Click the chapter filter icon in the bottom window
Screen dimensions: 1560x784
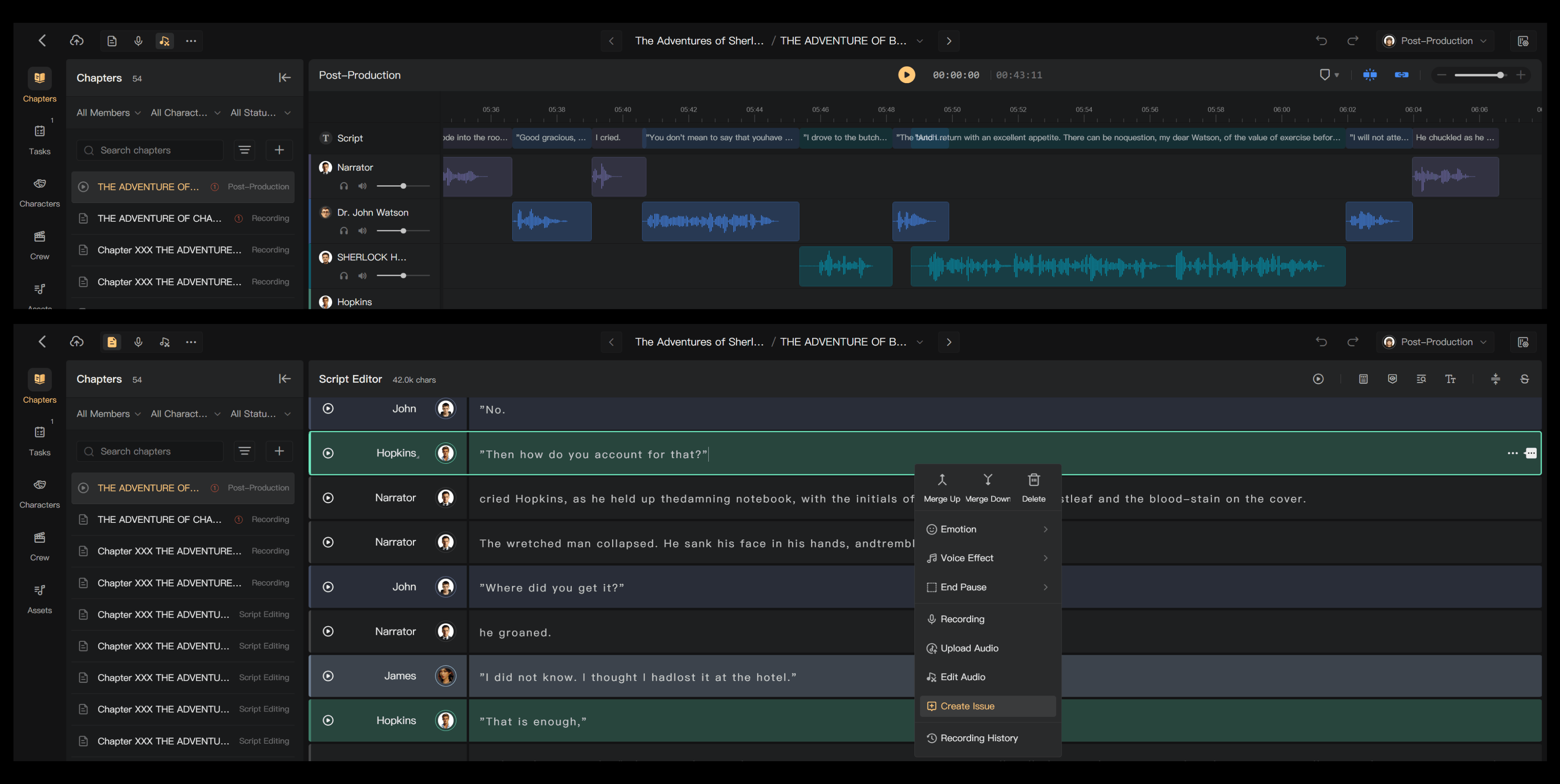tap(245, 451)
